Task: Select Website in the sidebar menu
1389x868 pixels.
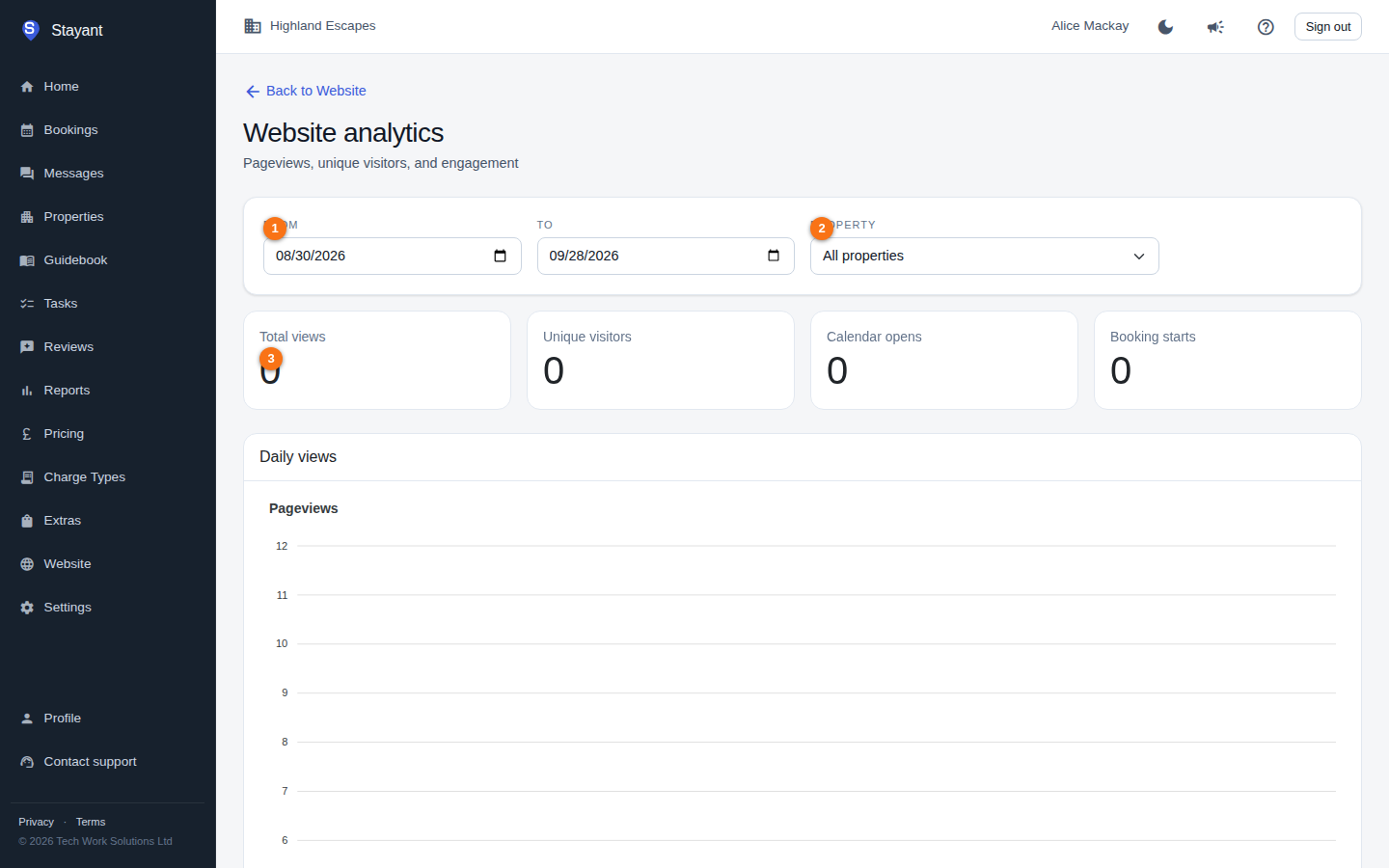Action: 108,564
